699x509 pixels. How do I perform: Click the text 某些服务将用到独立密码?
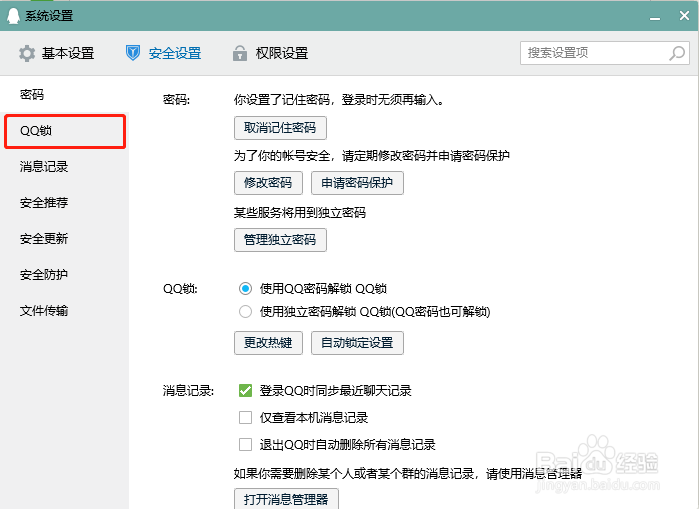[x=300, y=213]
